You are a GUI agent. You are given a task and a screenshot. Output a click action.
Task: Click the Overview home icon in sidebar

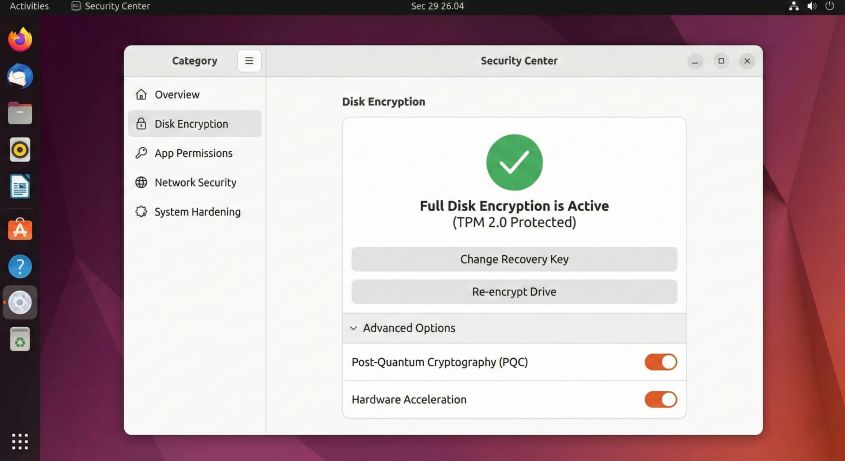[141, 95]
